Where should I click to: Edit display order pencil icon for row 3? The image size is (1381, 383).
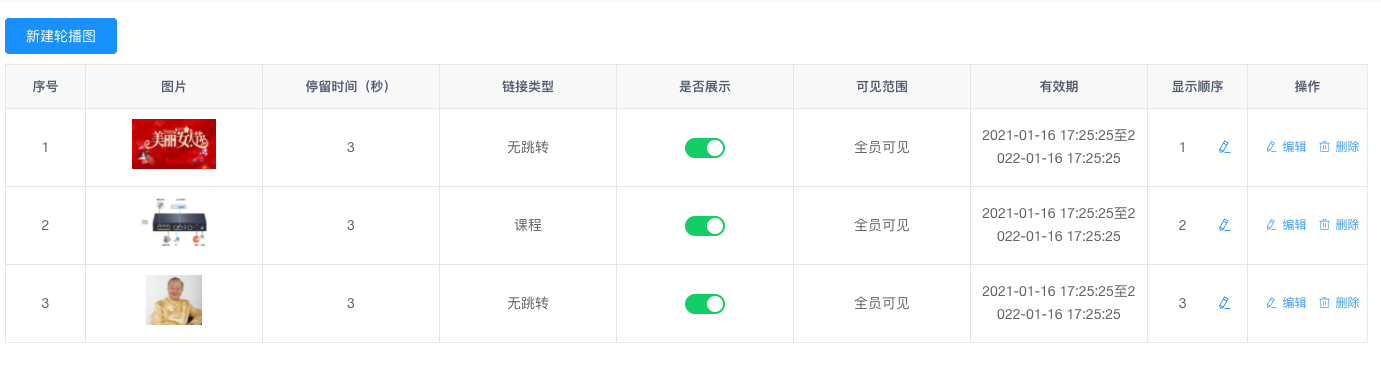(1224, 303)
